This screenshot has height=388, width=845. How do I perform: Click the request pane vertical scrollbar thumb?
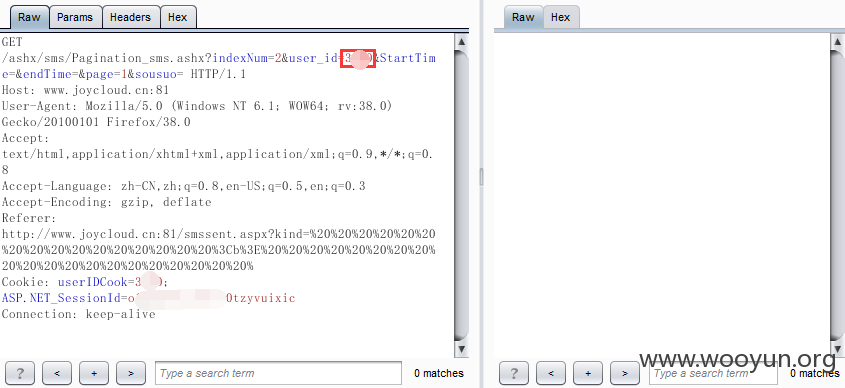coord(461,195)
